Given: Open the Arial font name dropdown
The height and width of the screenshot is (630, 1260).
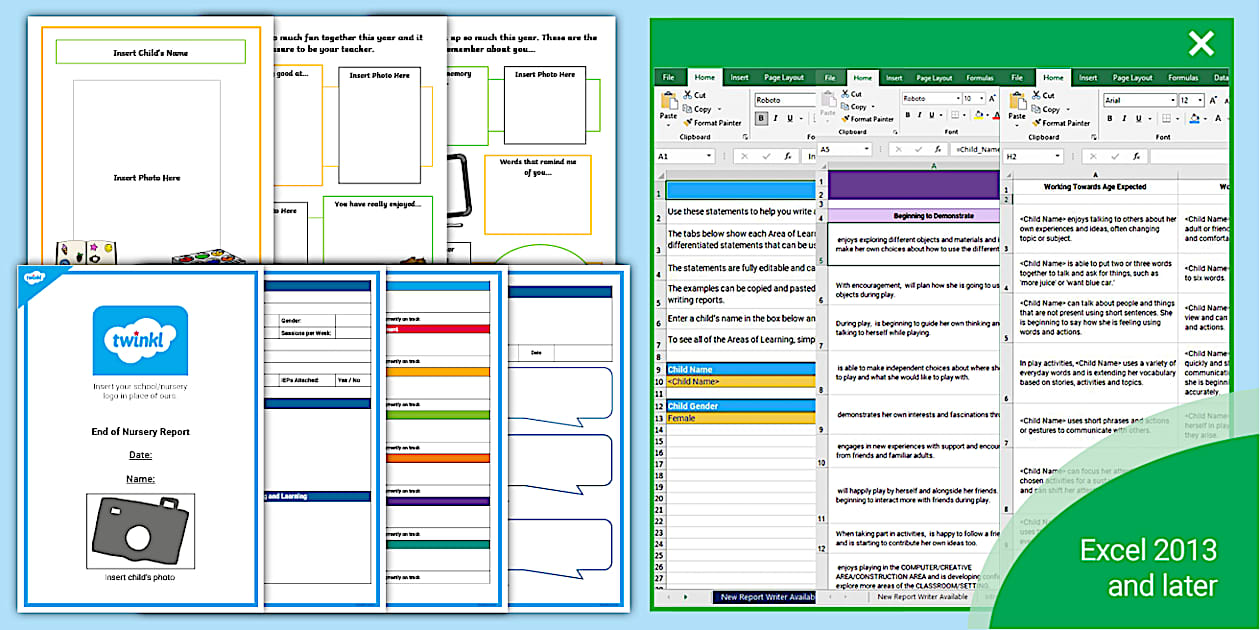Looking at the screenshot, I should click(x=1173, y=100).
